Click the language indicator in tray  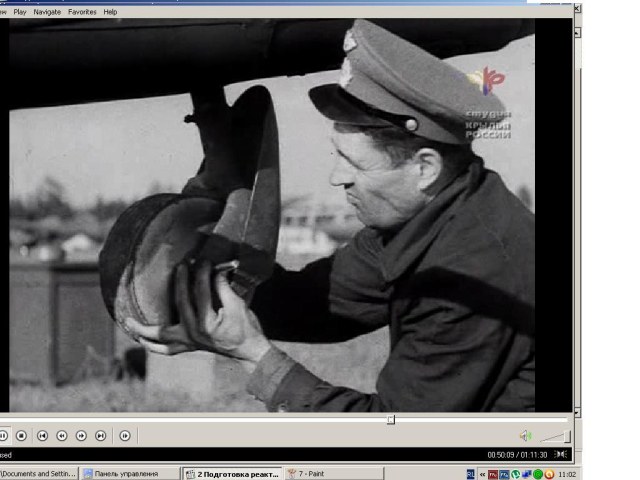pos(471,473)
